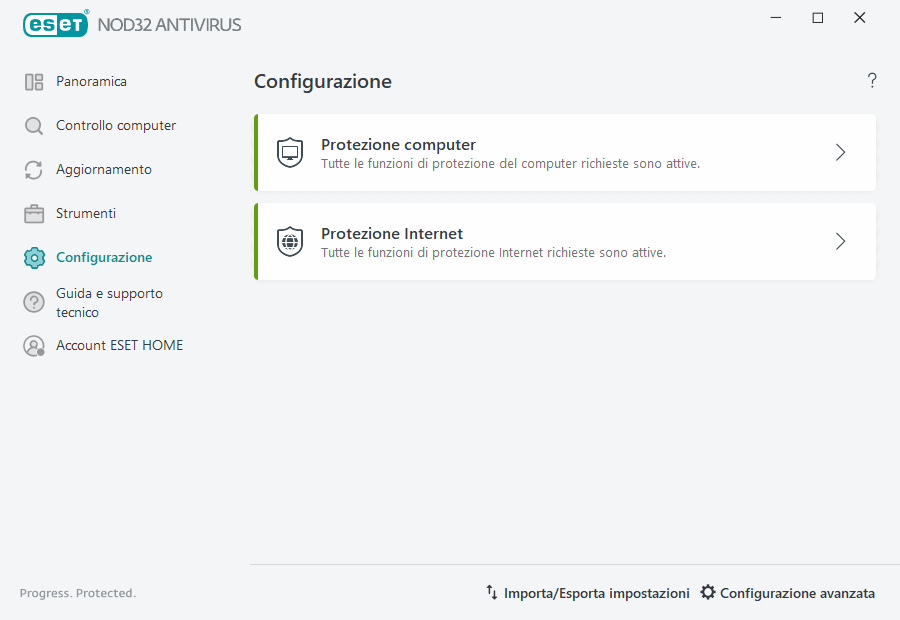Click the Configurazione avanzata gear icon
900x620 pixels.
(x=707, y=592)
